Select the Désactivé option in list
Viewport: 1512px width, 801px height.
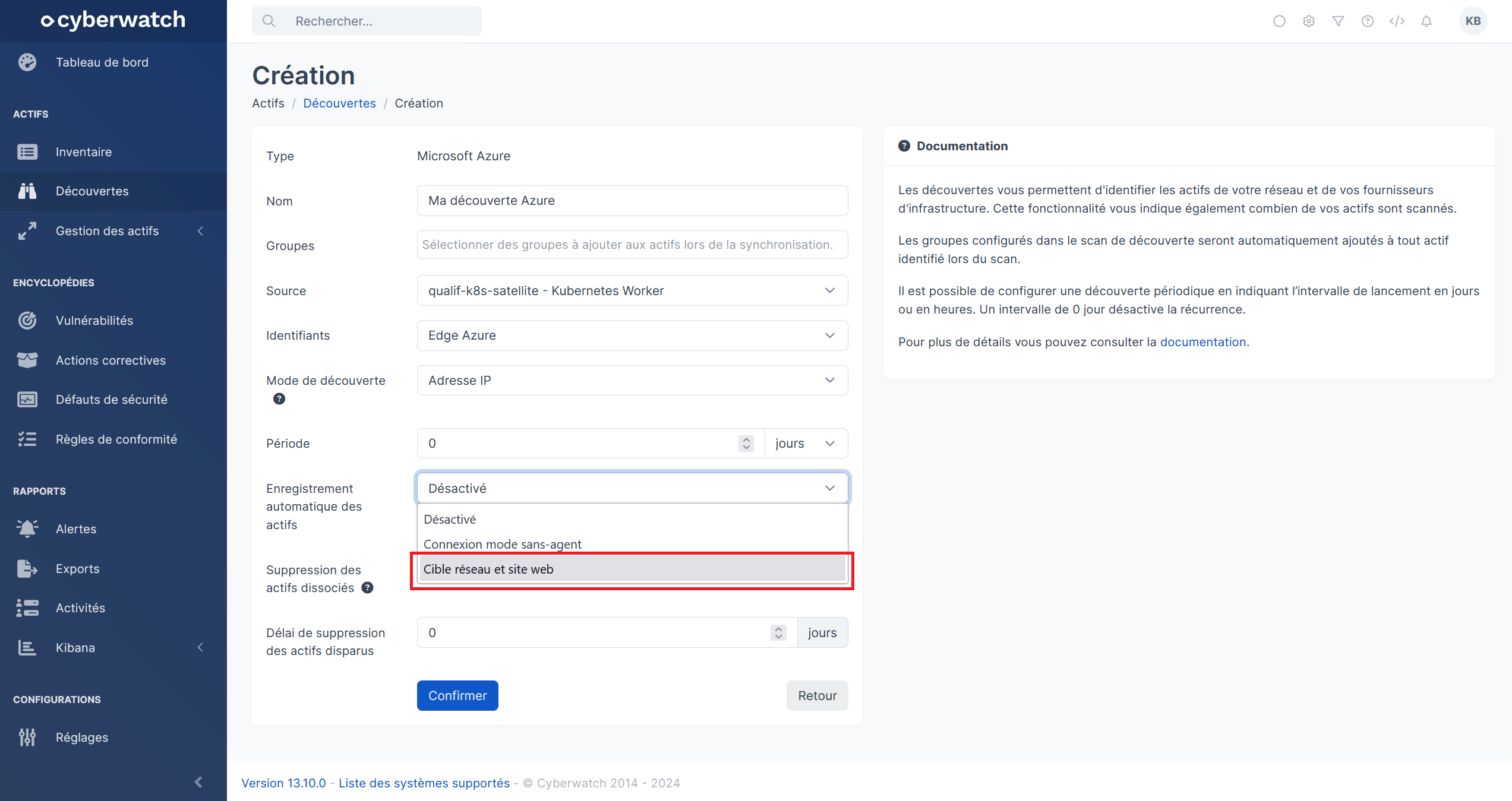point(632,520)
